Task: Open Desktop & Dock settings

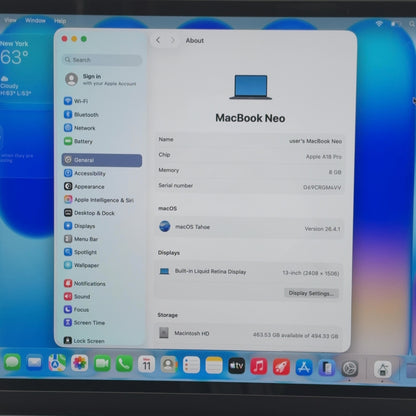Action: point(89,213)
